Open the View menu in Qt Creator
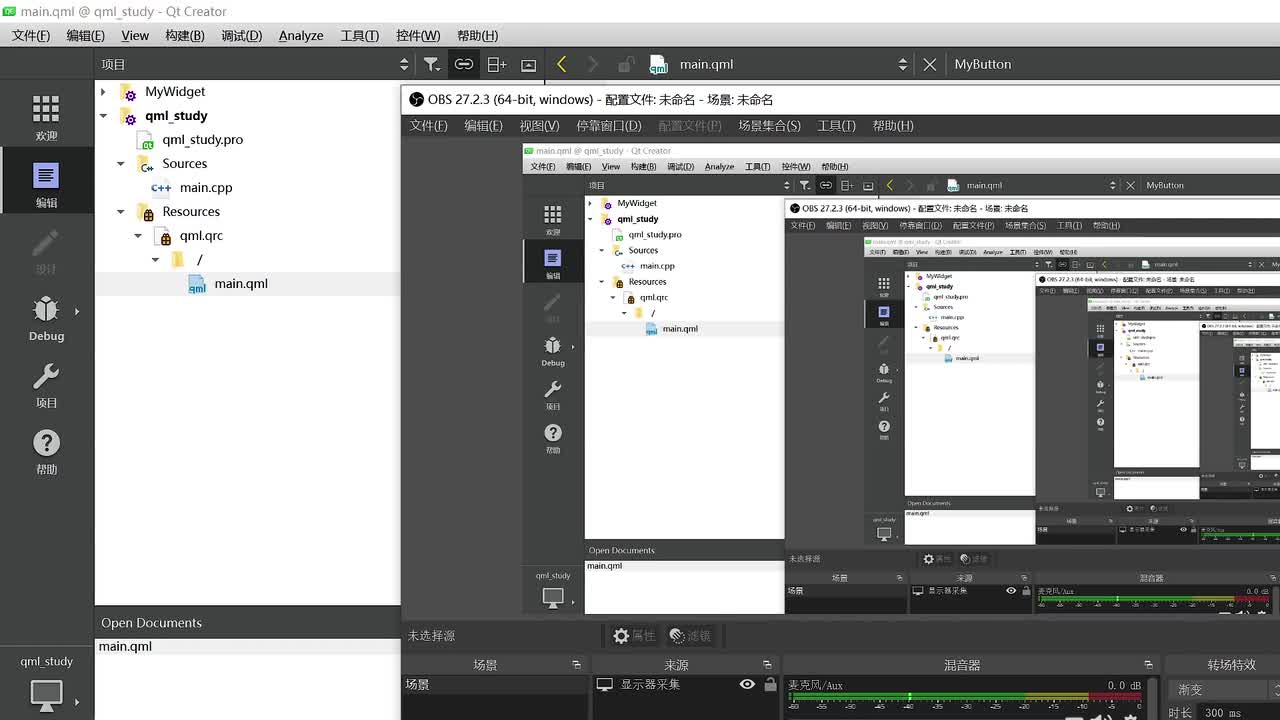 tap(135, 35)
